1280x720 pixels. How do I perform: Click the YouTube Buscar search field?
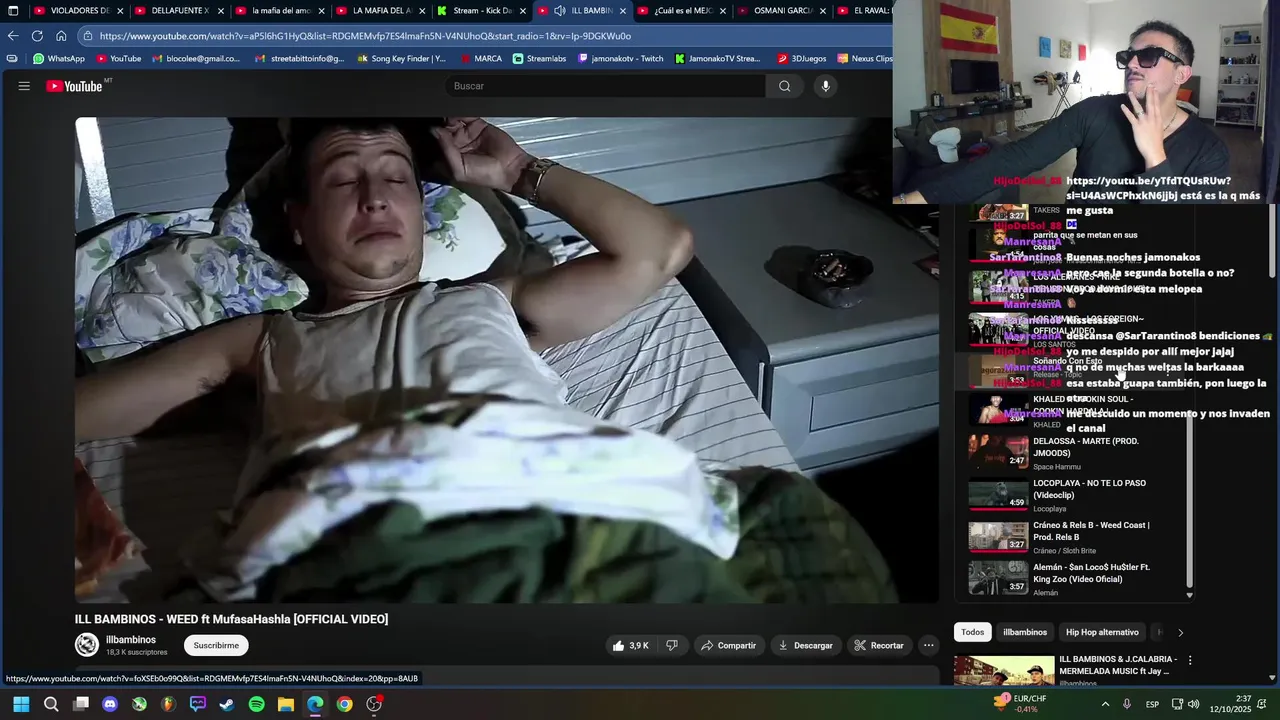(606, 86)
